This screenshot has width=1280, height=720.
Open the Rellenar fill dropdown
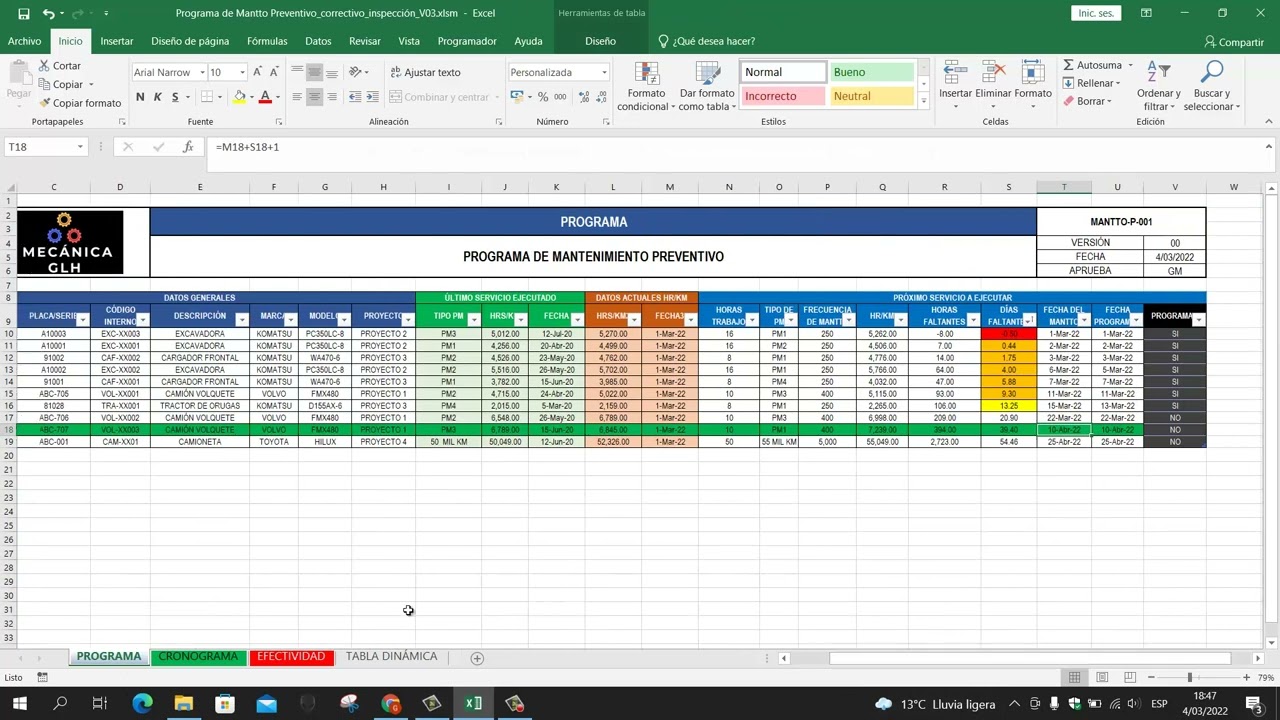(x=1094, y=84)
